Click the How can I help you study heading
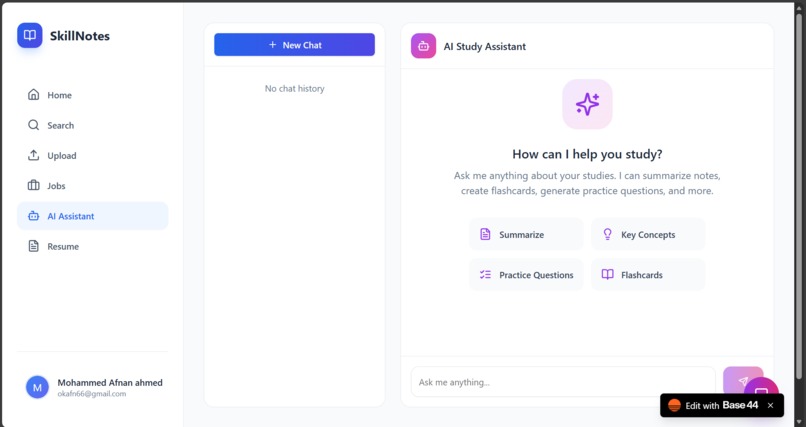The height and width of the screenshot is (427, 806). [x=587, y=154]
